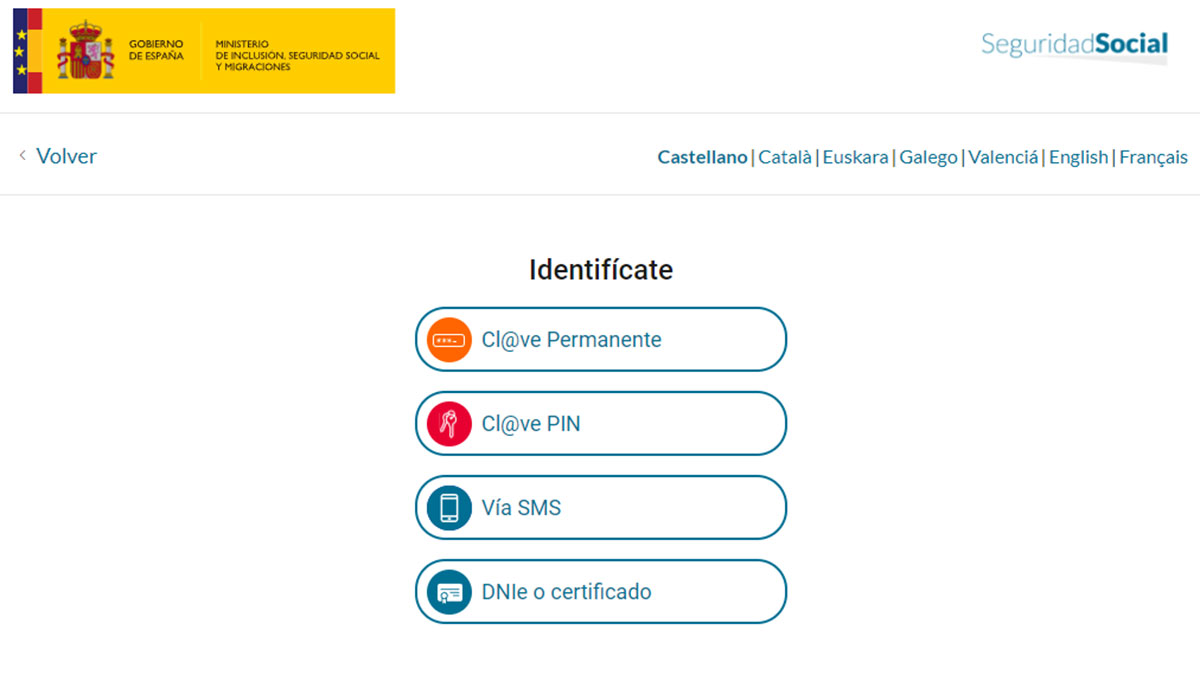Switch to Euskara language
Screen dimensions: 1200x675
point(856,157)
